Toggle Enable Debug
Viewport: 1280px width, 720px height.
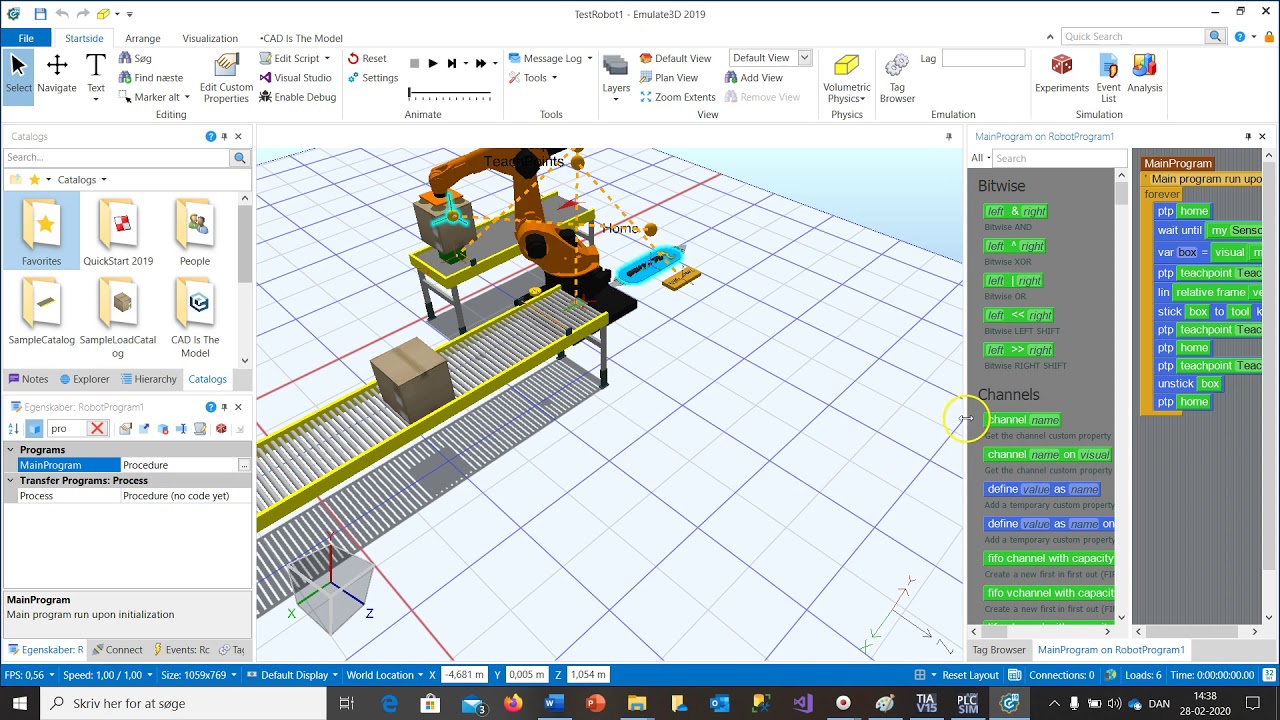297,97
